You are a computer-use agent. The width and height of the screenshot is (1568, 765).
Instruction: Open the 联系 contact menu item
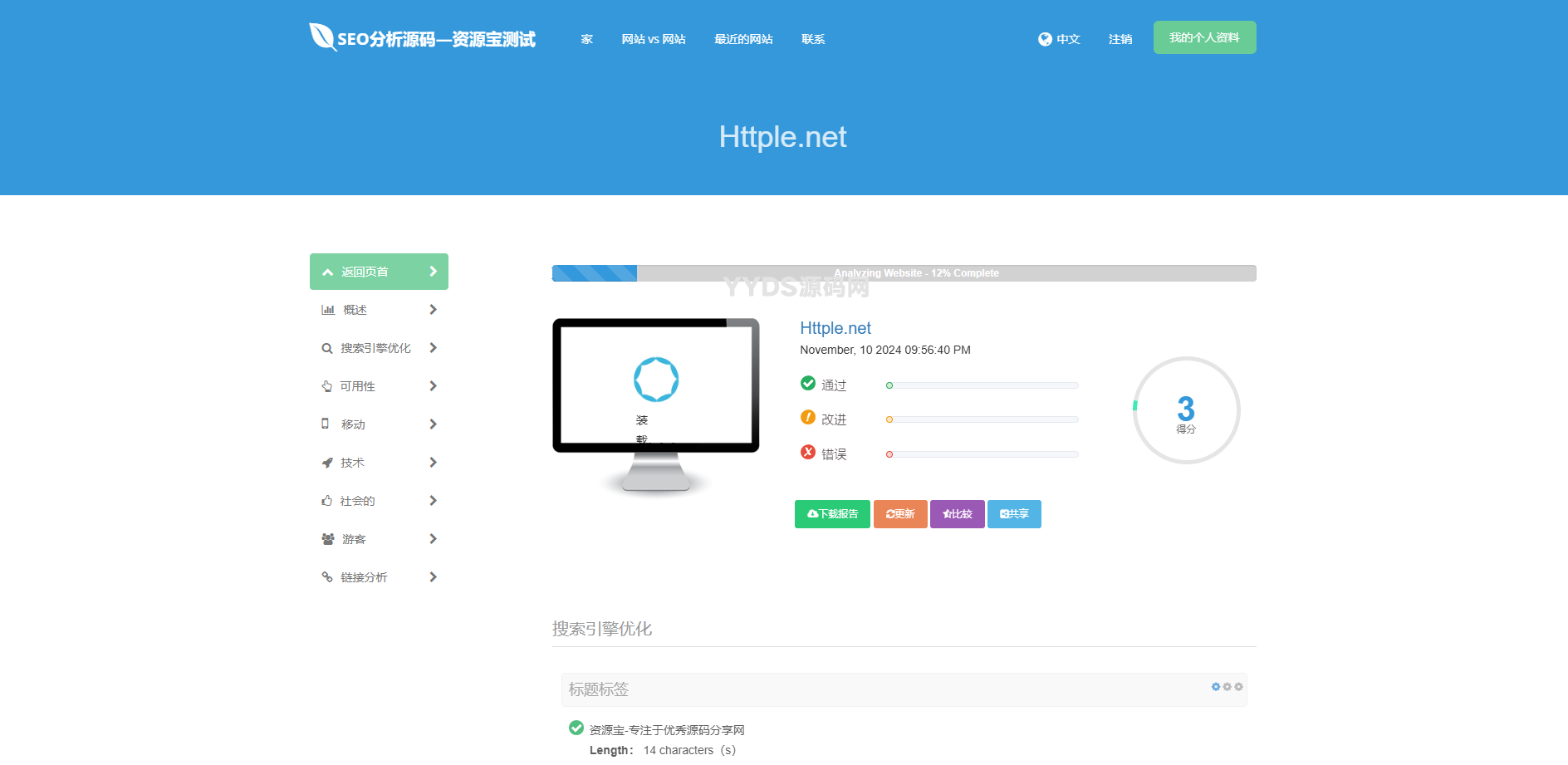pos(813,39)
